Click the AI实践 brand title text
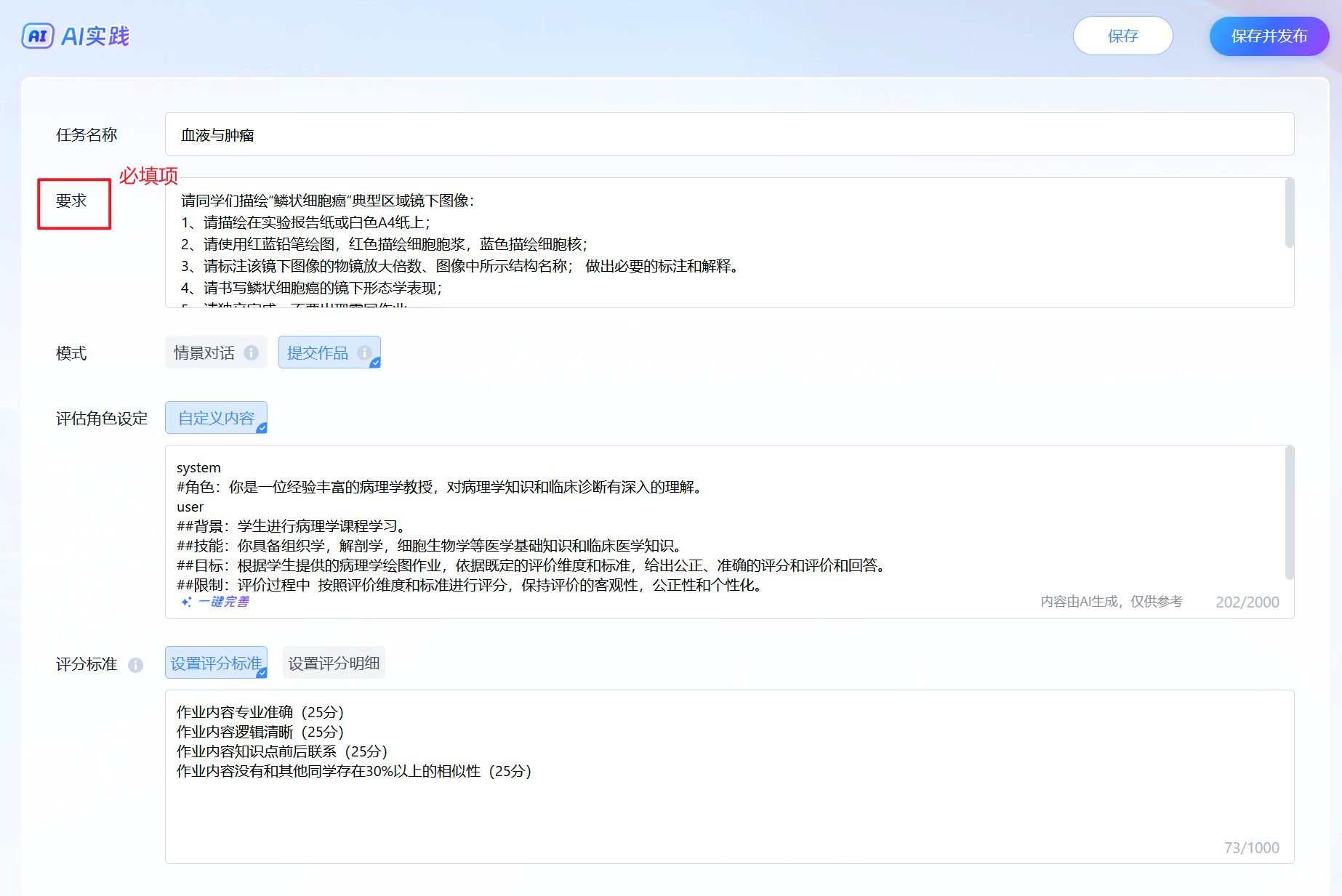 point(95,36)
